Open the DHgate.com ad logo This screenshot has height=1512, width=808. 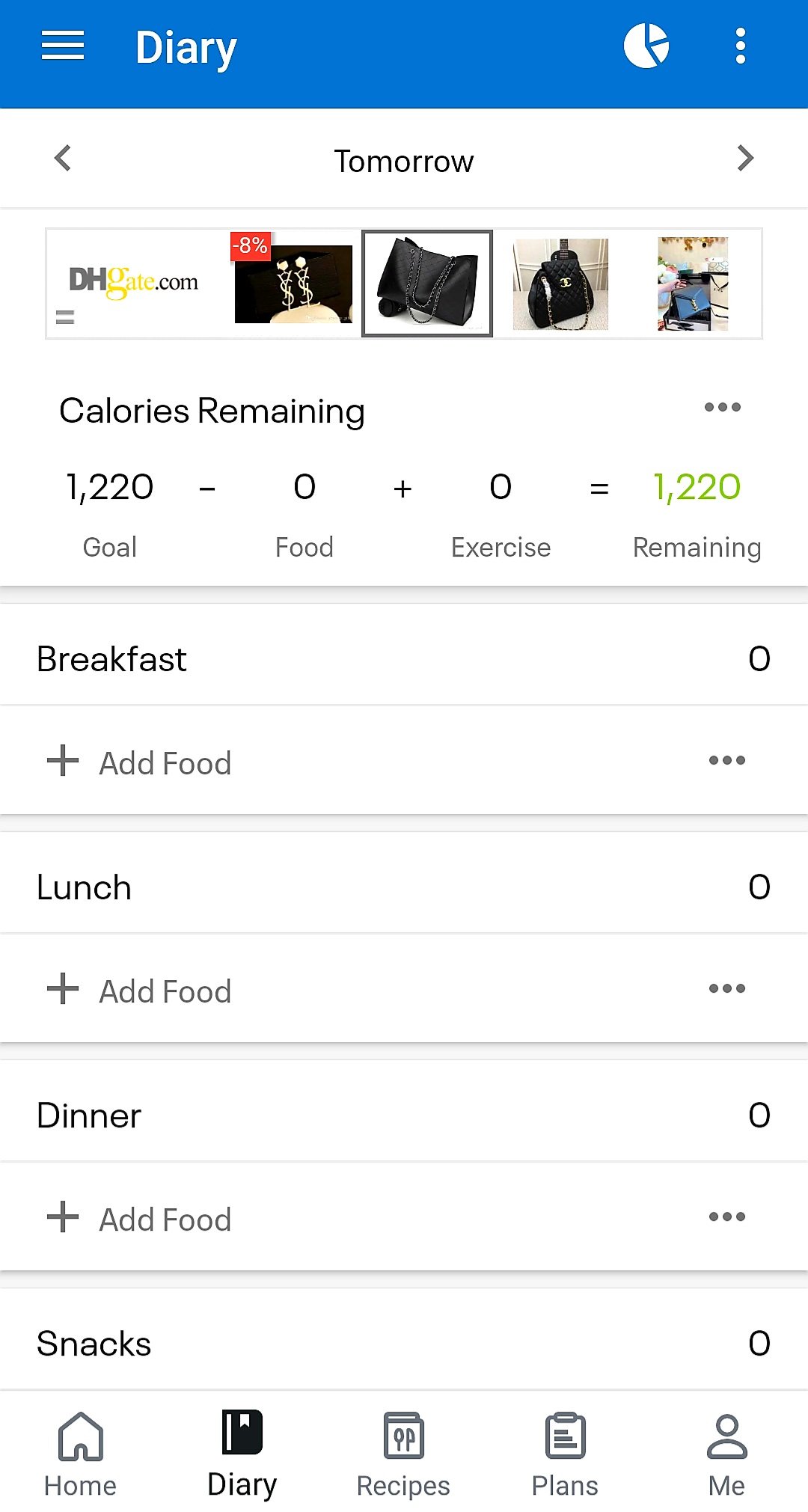tap(134, 282)
